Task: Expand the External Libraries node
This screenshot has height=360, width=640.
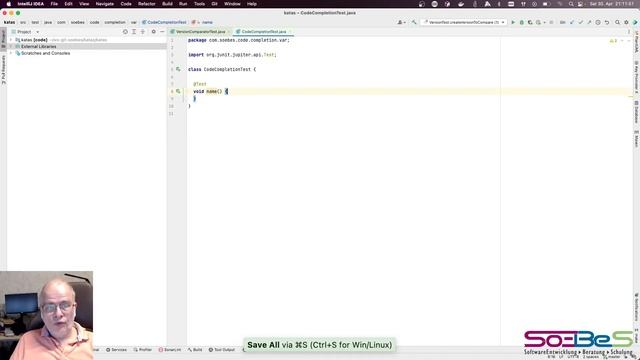Action: pyautogui.click(x=11, y=47)
